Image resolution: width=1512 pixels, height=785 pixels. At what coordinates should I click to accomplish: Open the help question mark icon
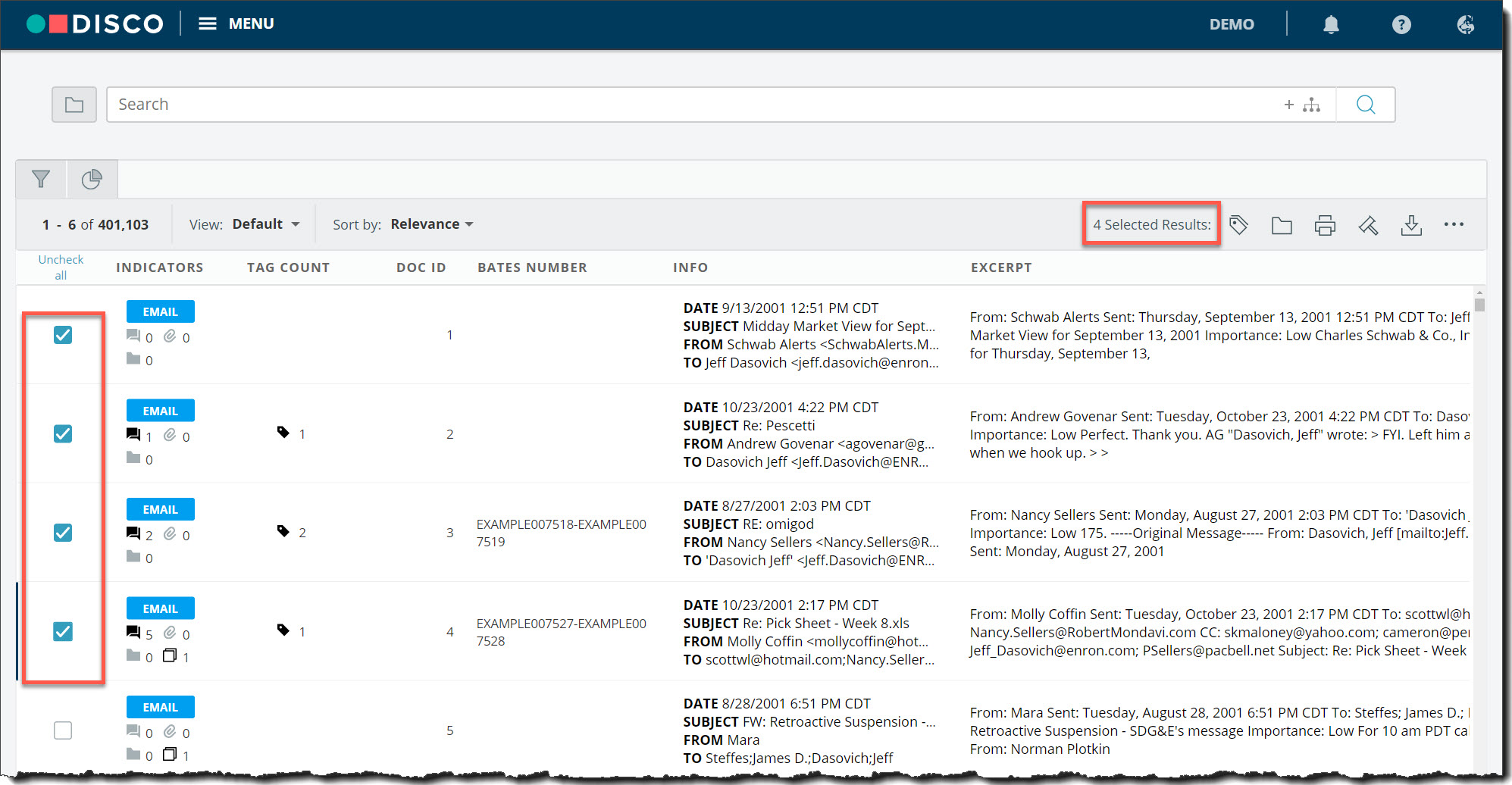pos(1401,25)
